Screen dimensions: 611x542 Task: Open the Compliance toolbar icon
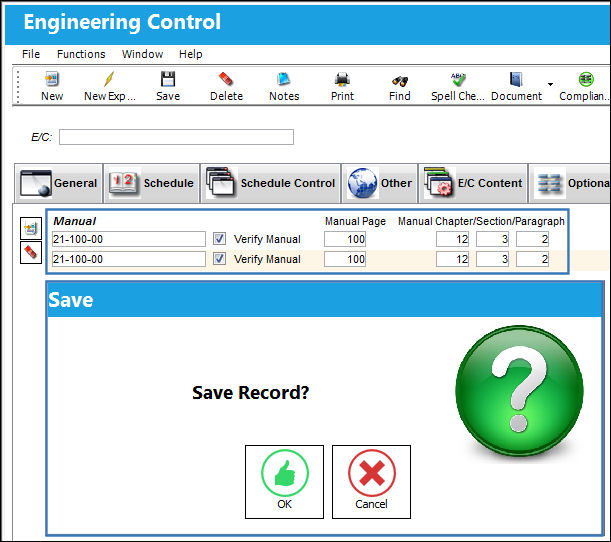coord(586,79)
